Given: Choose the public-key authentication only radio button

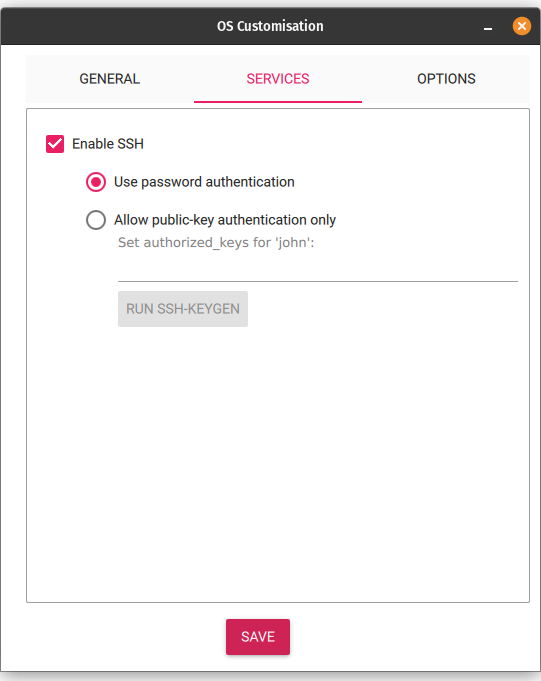Looking at the screenshot, I should pos(96,220).
